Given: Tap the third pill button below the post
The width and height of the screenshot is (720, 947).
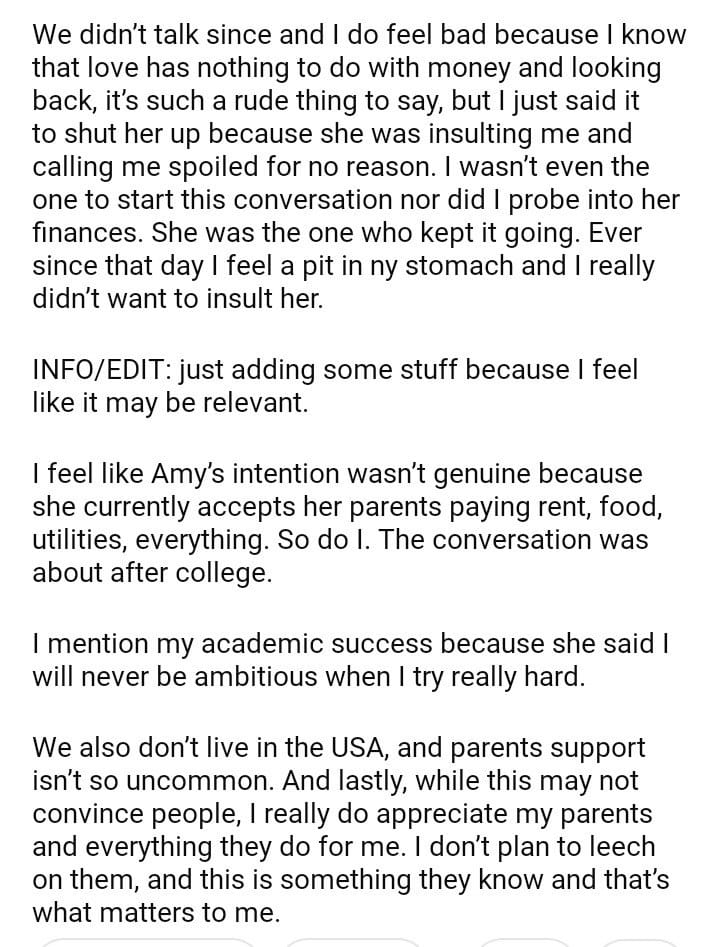Looking at the screenshot, I should pos(523,942).
